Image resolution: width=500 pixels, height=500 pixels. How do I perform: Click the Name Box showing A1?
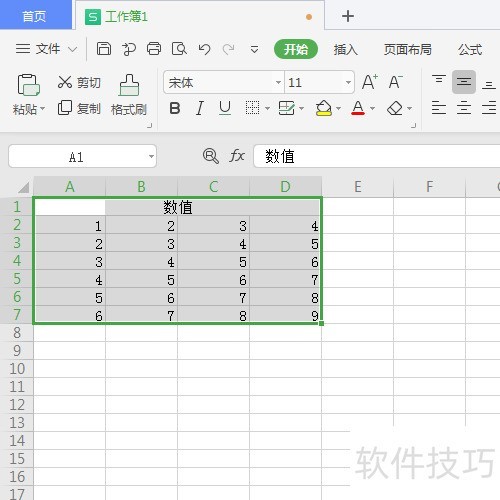82,156
